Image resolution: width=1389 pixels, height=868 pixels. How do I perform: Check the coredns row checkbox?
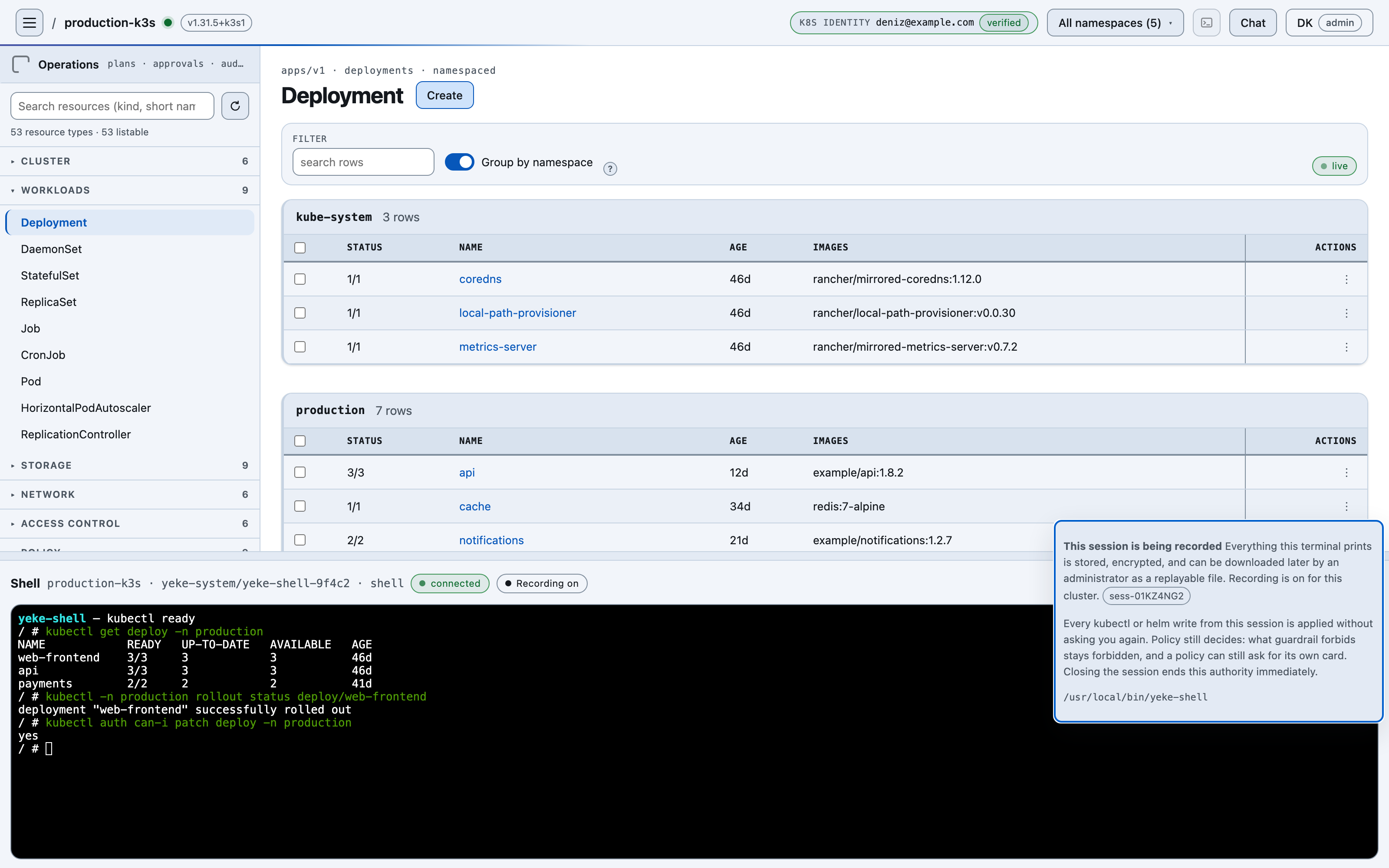coord(300,279)
